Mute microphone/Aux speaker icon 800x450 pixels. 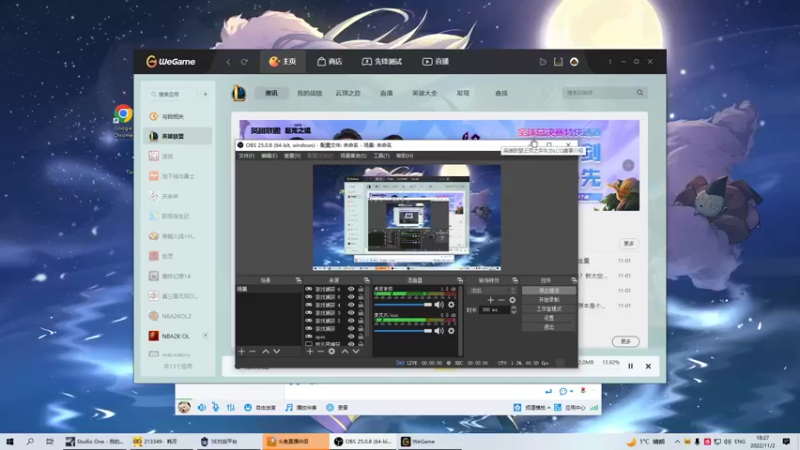pos(439,331)
